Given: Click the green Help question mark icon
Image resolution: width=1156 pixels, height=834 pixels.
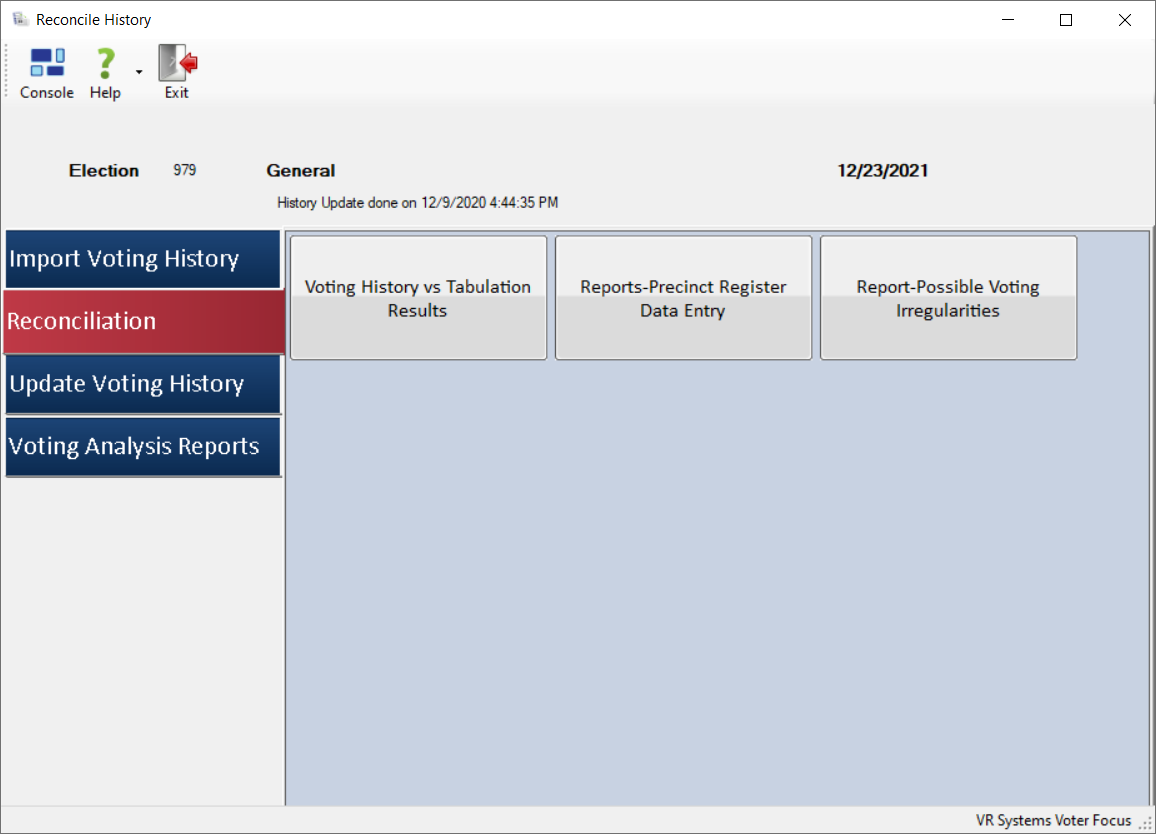Looking at the screenshot, I should pyautogui.click(x=105, y=64).
